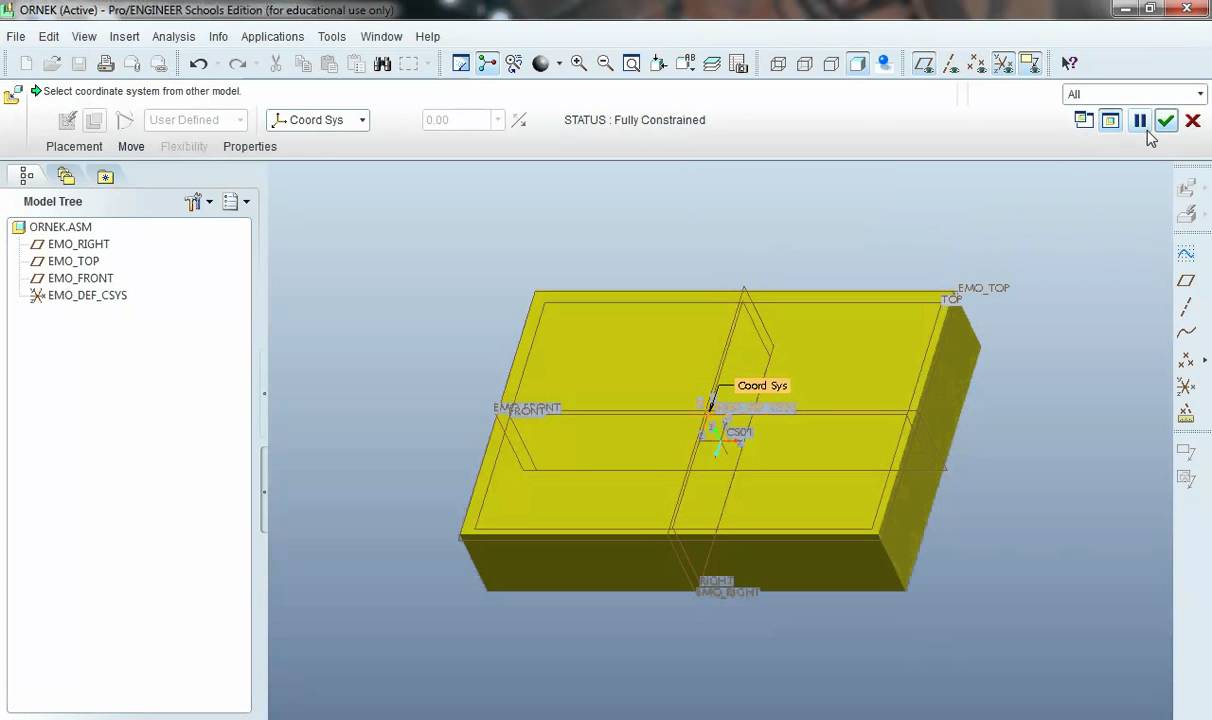Click the Pause button in dashboard
Viewport: 1212px width, 720px height.
pos(1140,120)
